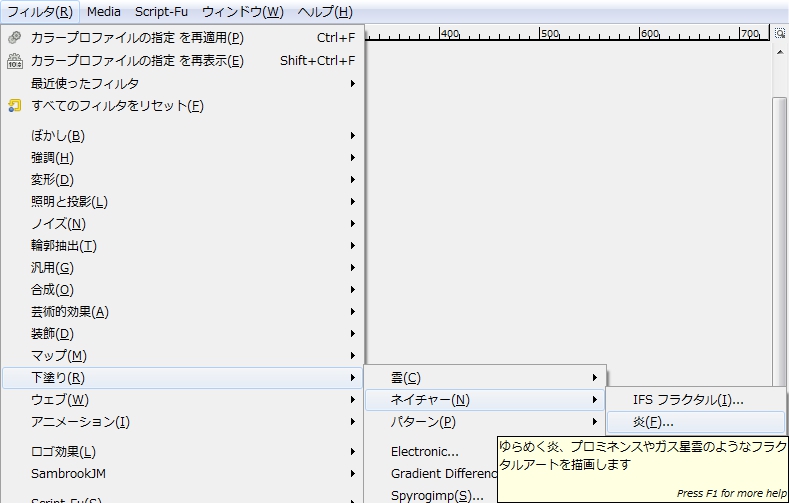Viewport: 789px width, 503px height.
Task: Open the ウェブ(W) submenu
Action: point(182,400)
